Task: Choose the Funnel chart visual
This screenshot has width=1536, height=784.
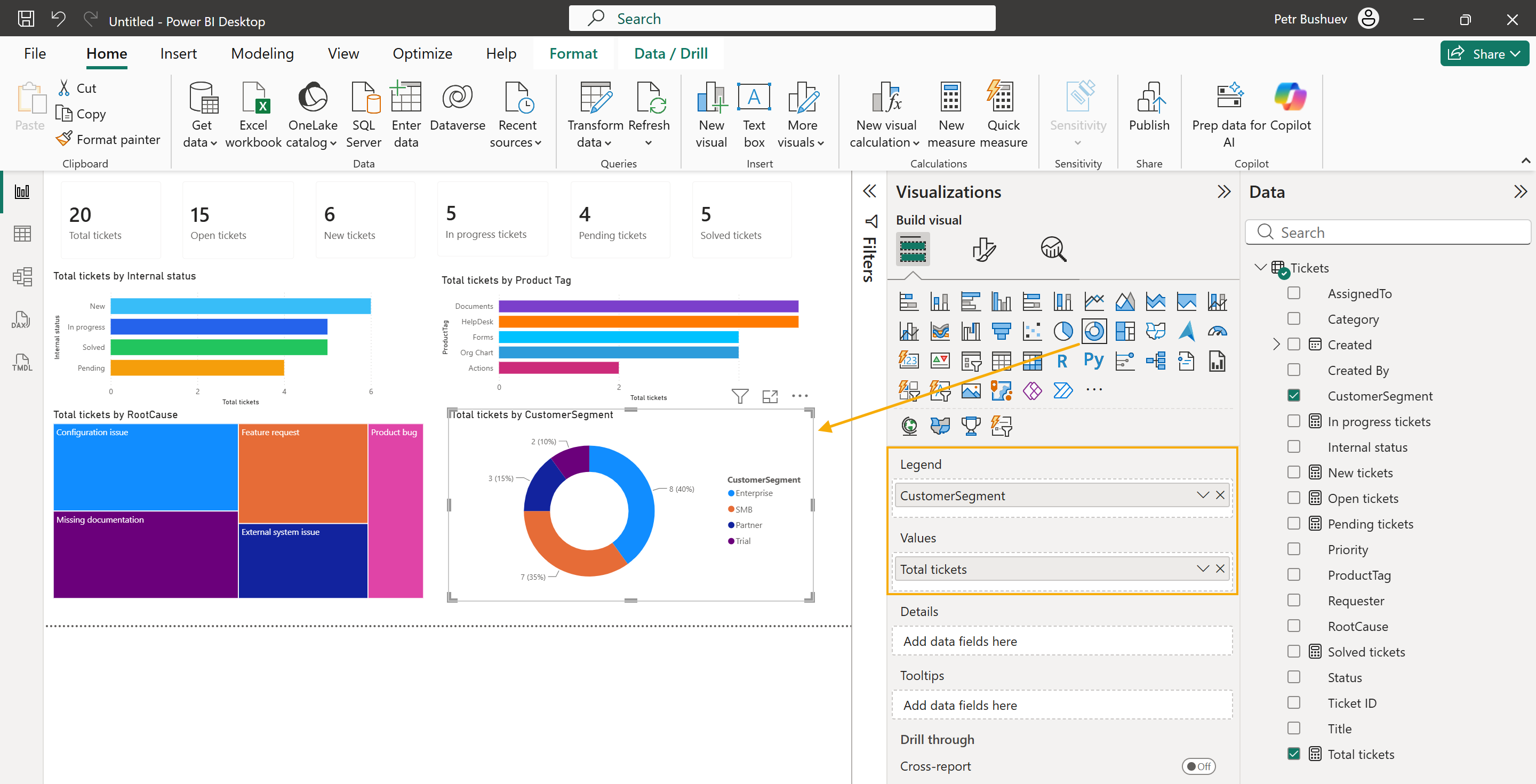Action: (x=1001, y=331)
